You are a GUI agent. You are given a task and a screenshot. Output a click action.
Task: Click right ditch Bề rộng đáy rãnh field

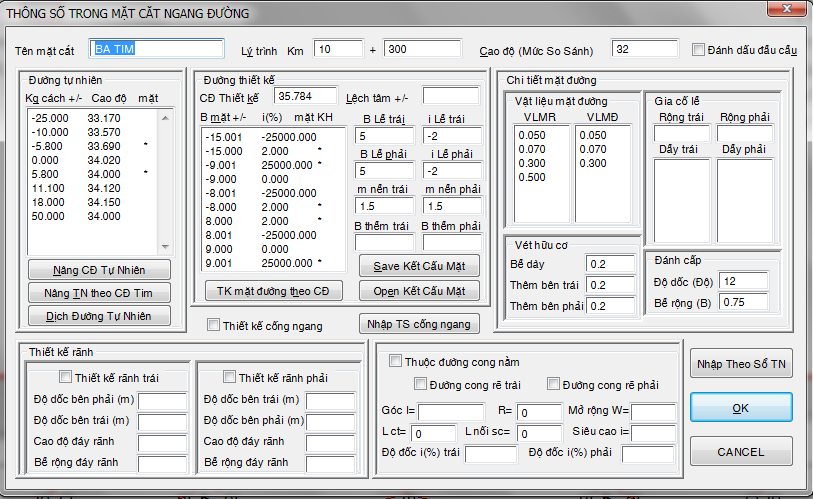(330, 464)
